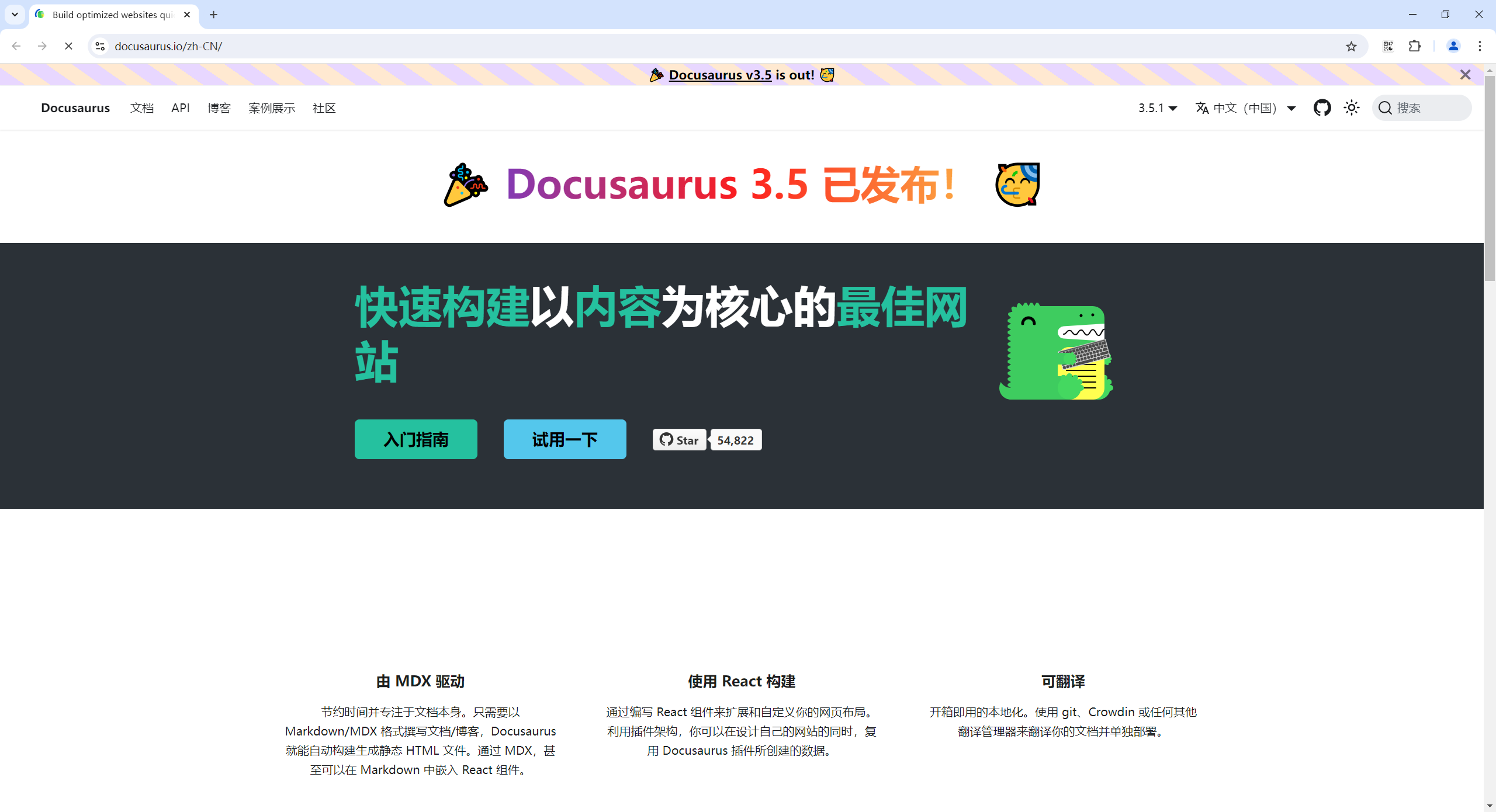Open Chrome three-dot menu
Screen dimensions: 1496x812
[x=1480, y=46]
